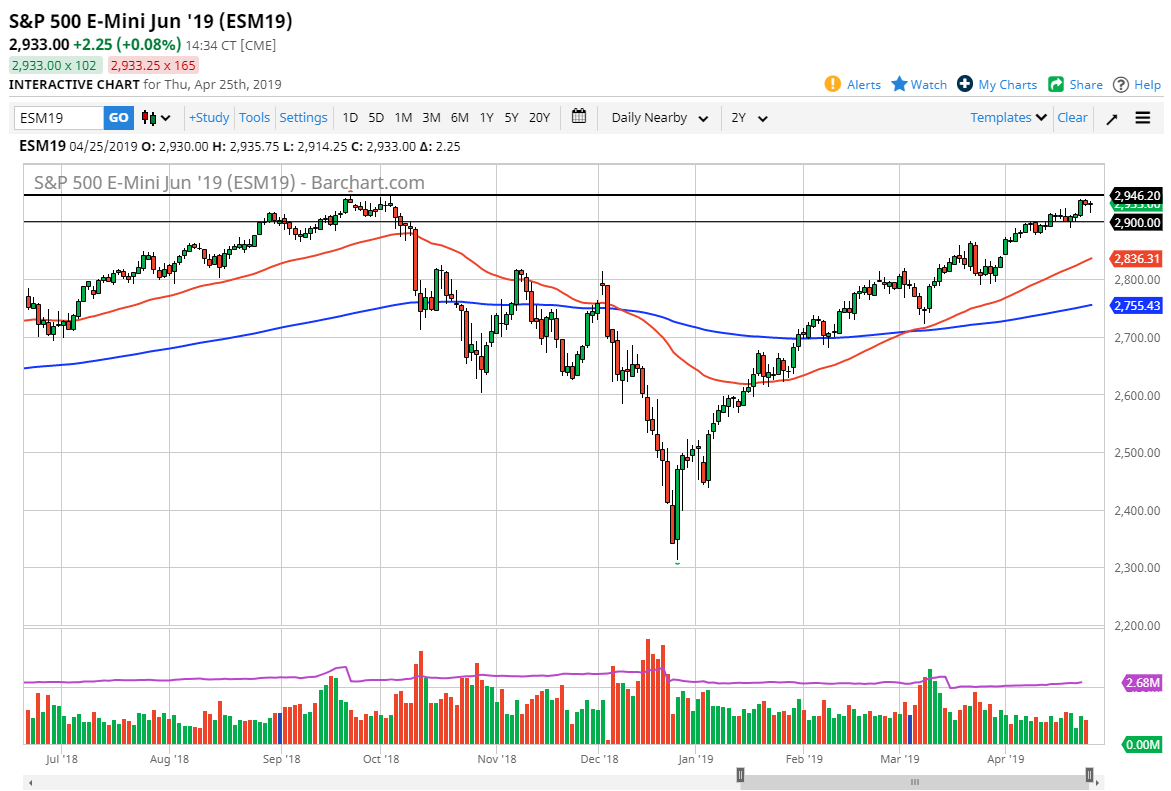The width and height of the screenshot is (1171, 791).
Task: Open the hamburger chart menu icon
Action: click(x=1142, y=117)
